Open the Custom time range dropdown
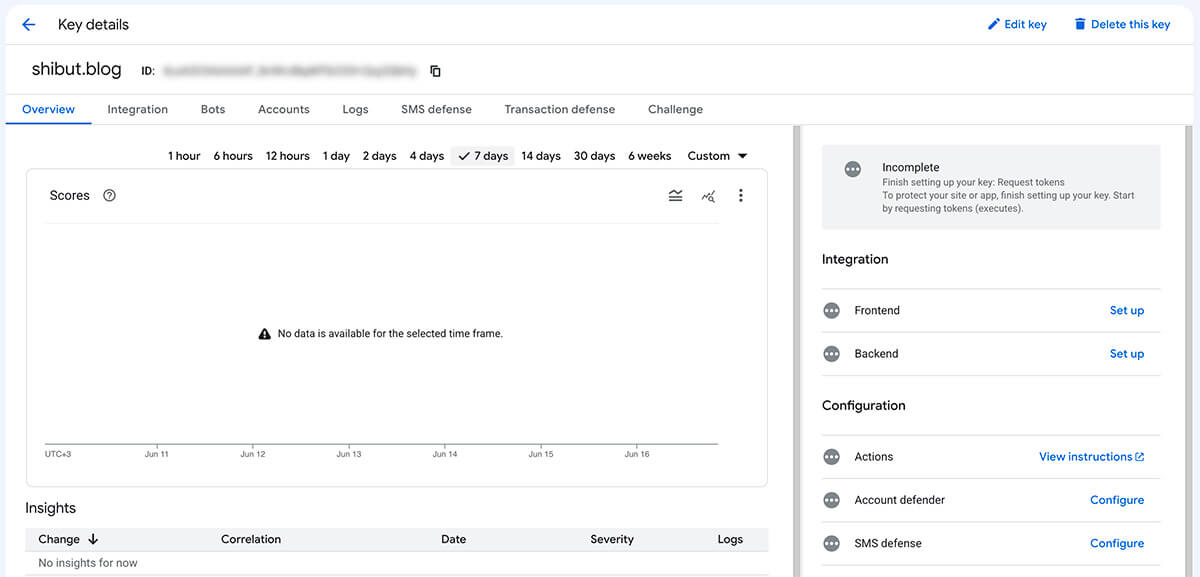The image size is (1200, 577). [717, 156]
